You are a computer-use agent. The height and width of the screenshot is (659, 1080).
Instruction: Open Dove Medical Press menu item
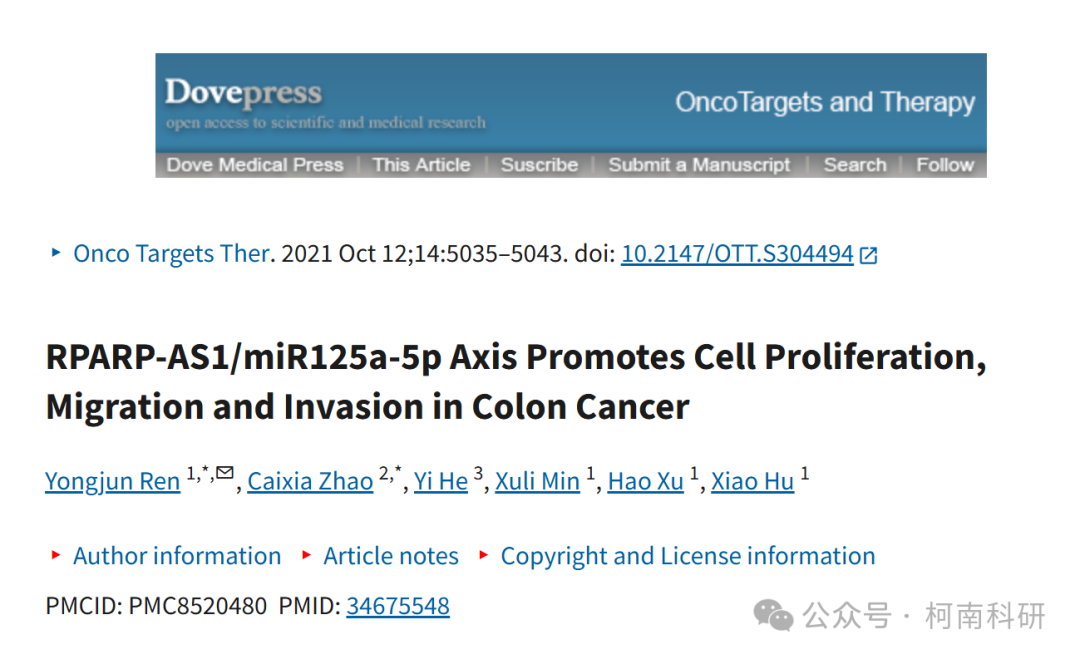255,165
